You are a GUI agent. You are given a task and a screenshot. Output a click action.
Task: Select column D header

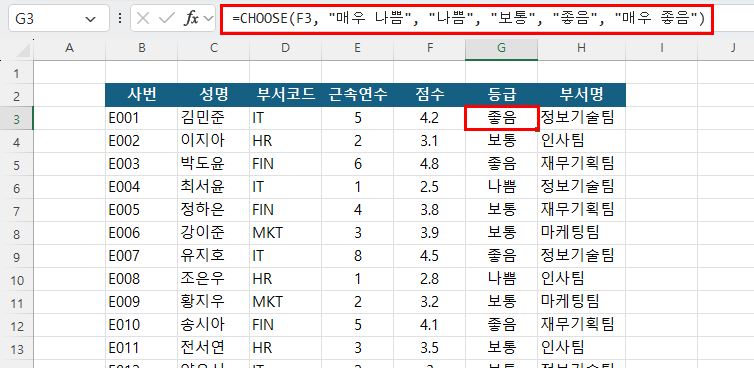pos(286,48)
